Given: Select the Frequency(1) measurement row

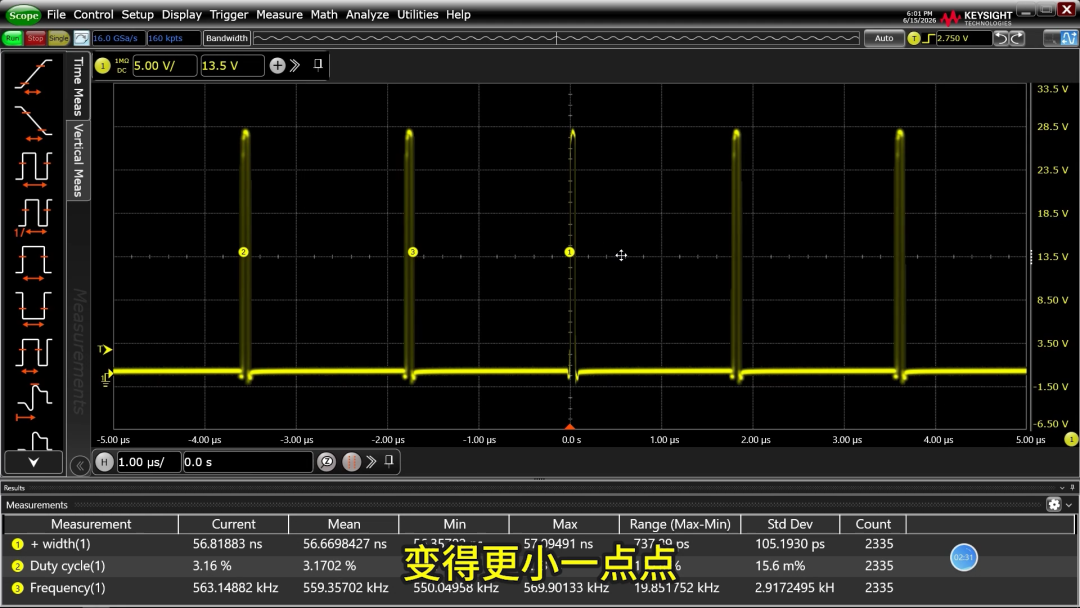Looking at the screenshot, I should point(539,588).
